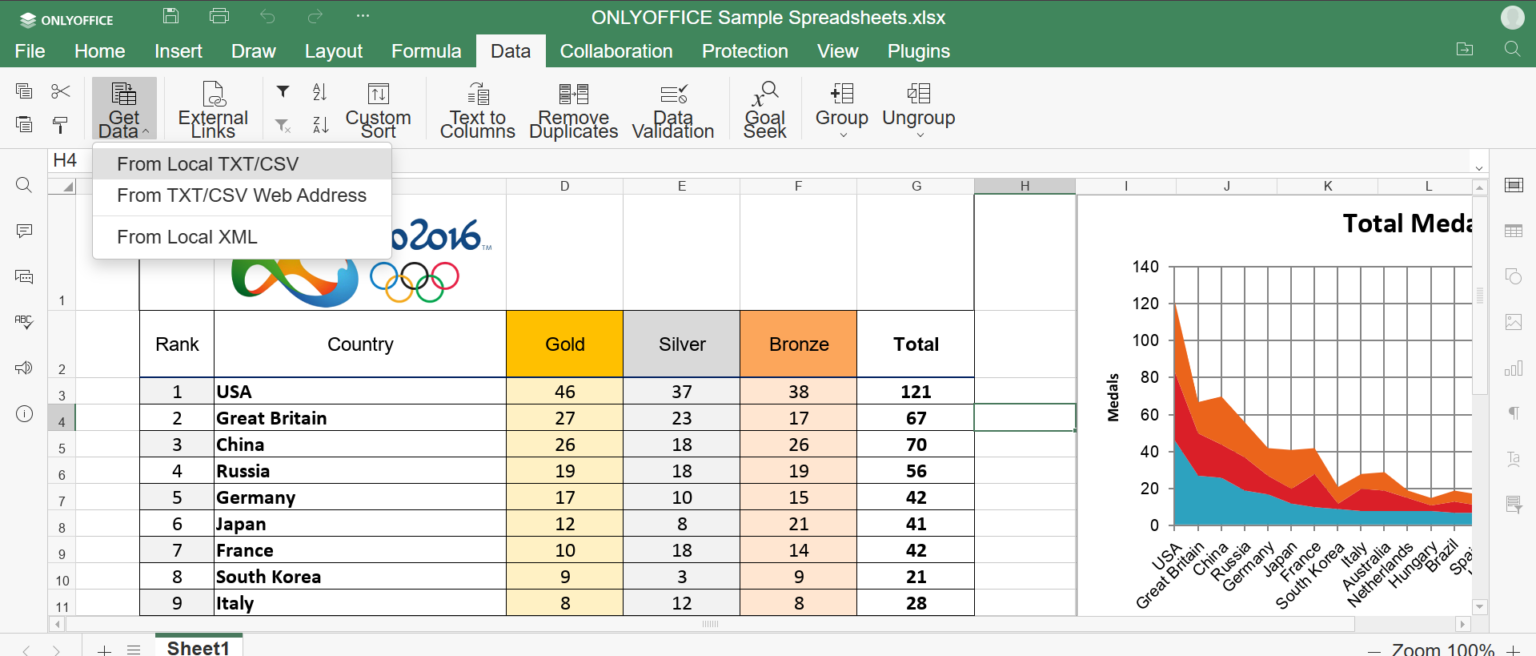
Task: Open the Chat panel
Action: [23, 276]
